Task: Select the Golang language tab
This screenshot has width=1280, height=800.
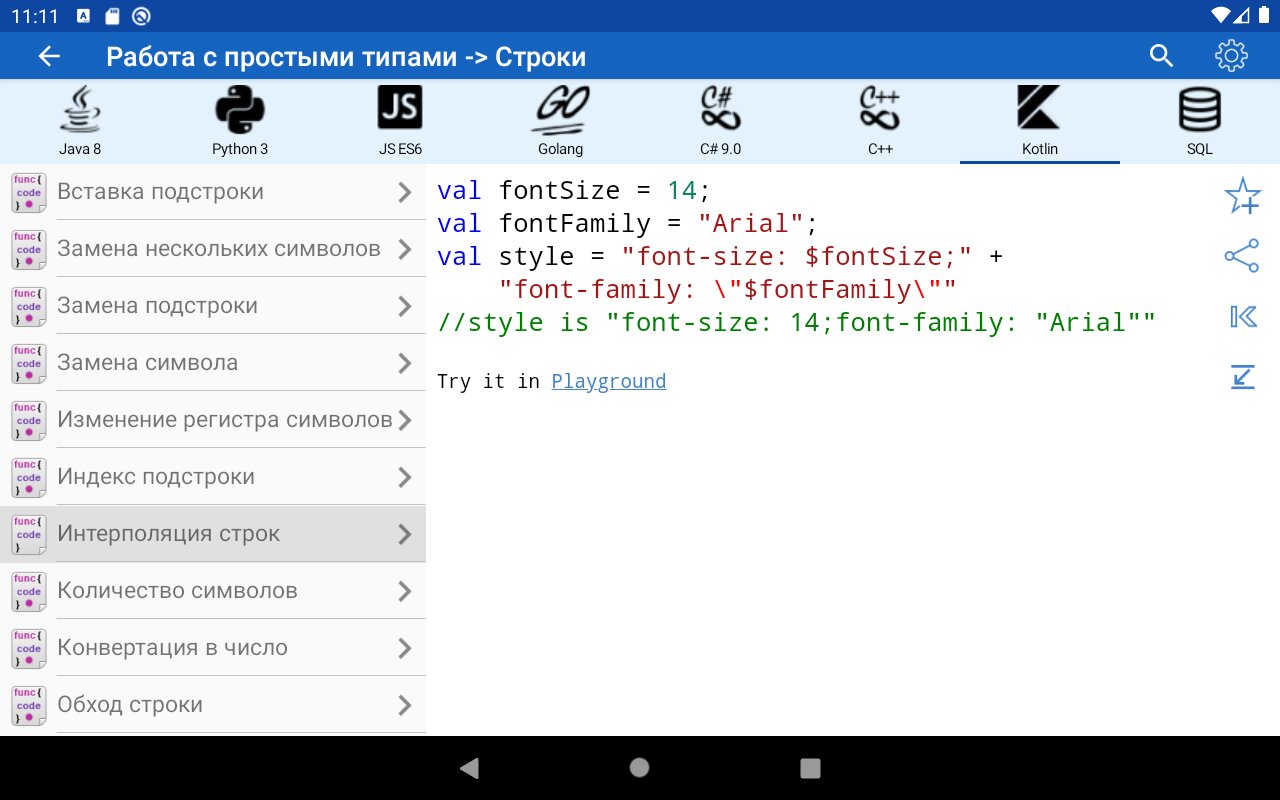Action: [x=560, y=121]
